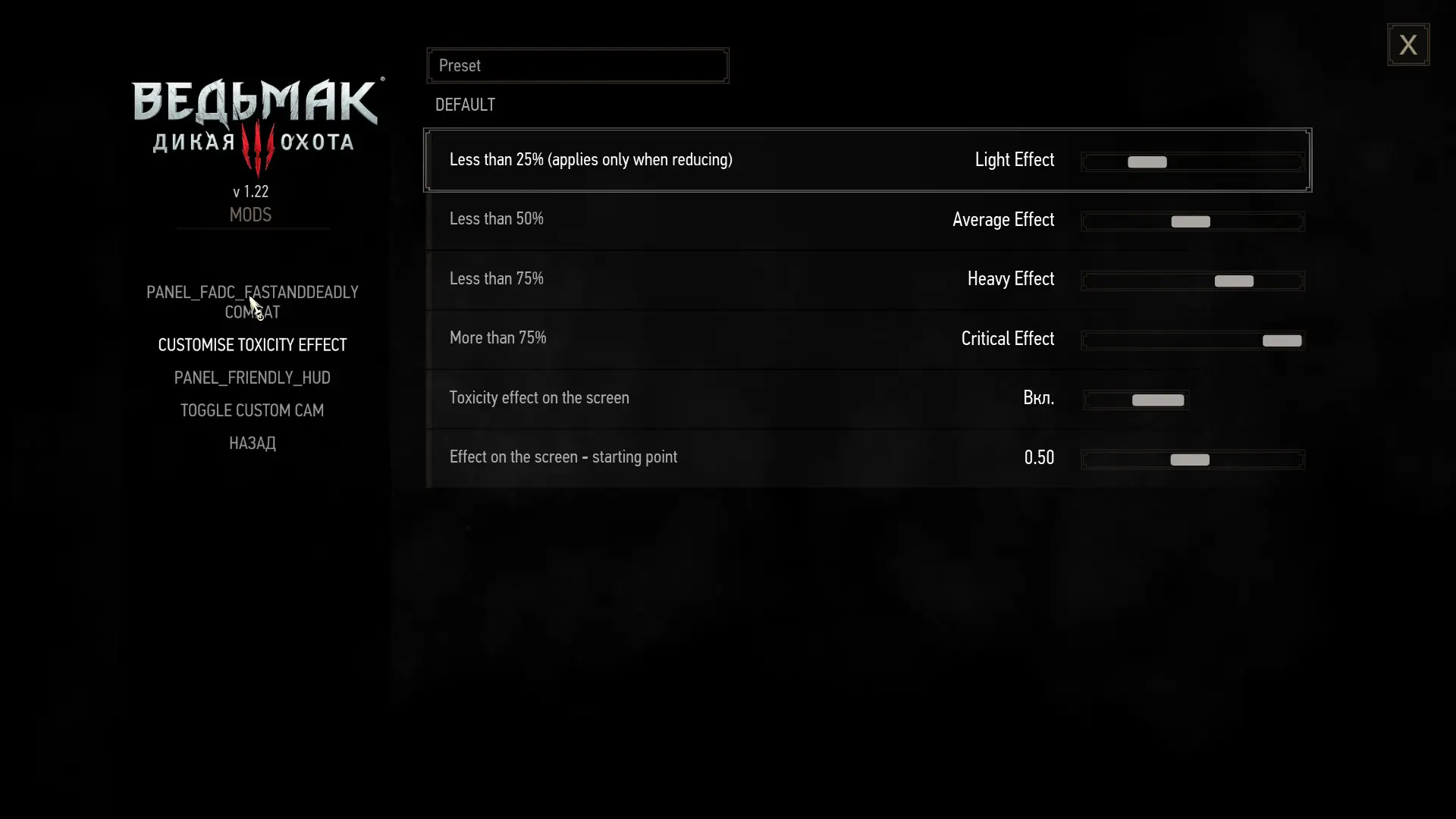This screenshot has width=1456, height=819.
Task: Click the Less than 25% slider handle
Action: (1147, 162)
